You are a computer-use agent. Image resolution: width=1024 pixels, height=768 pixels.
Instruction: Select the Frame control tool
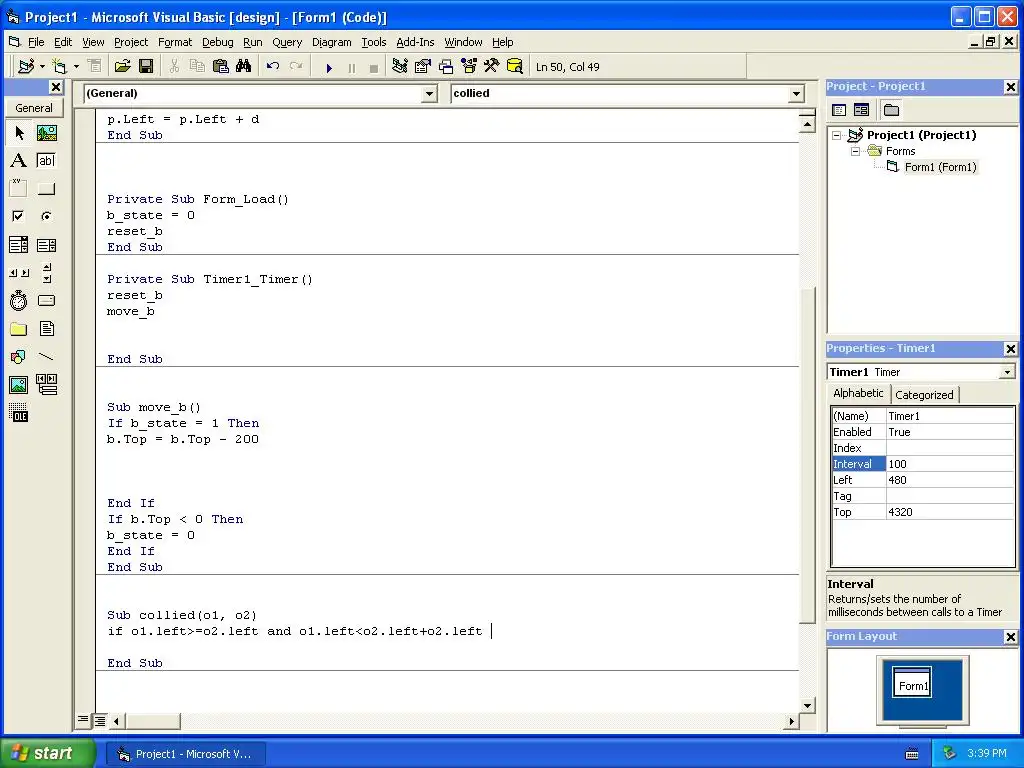click(x=19, y=189)
